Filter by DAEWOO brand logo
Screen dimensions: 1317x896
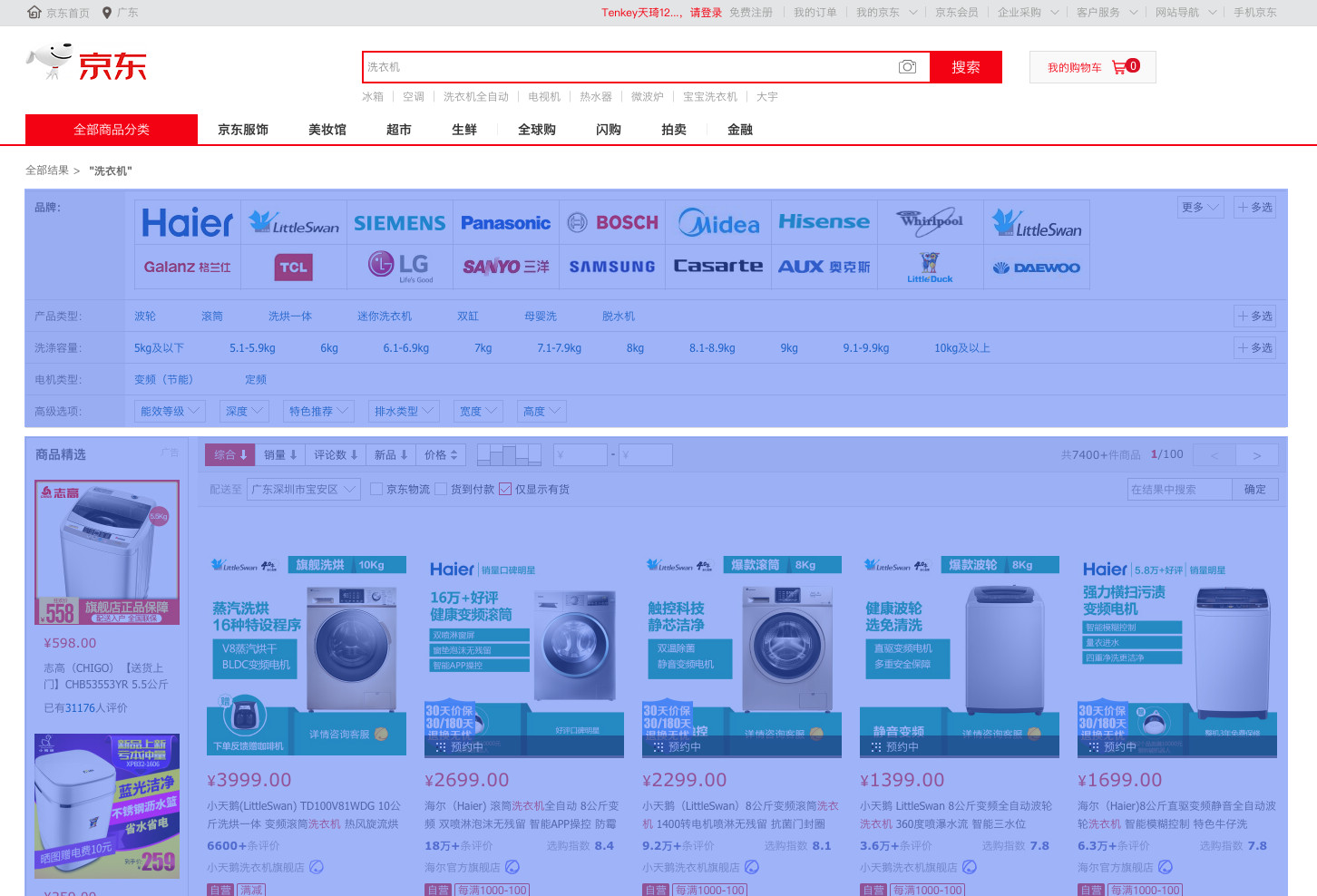[1037, 267]
